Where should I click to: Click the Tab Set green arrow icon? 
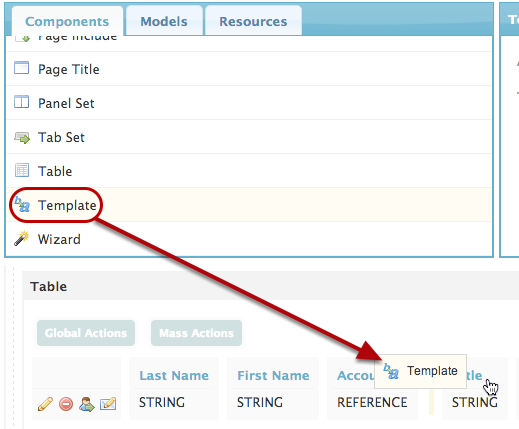[22, 137]
